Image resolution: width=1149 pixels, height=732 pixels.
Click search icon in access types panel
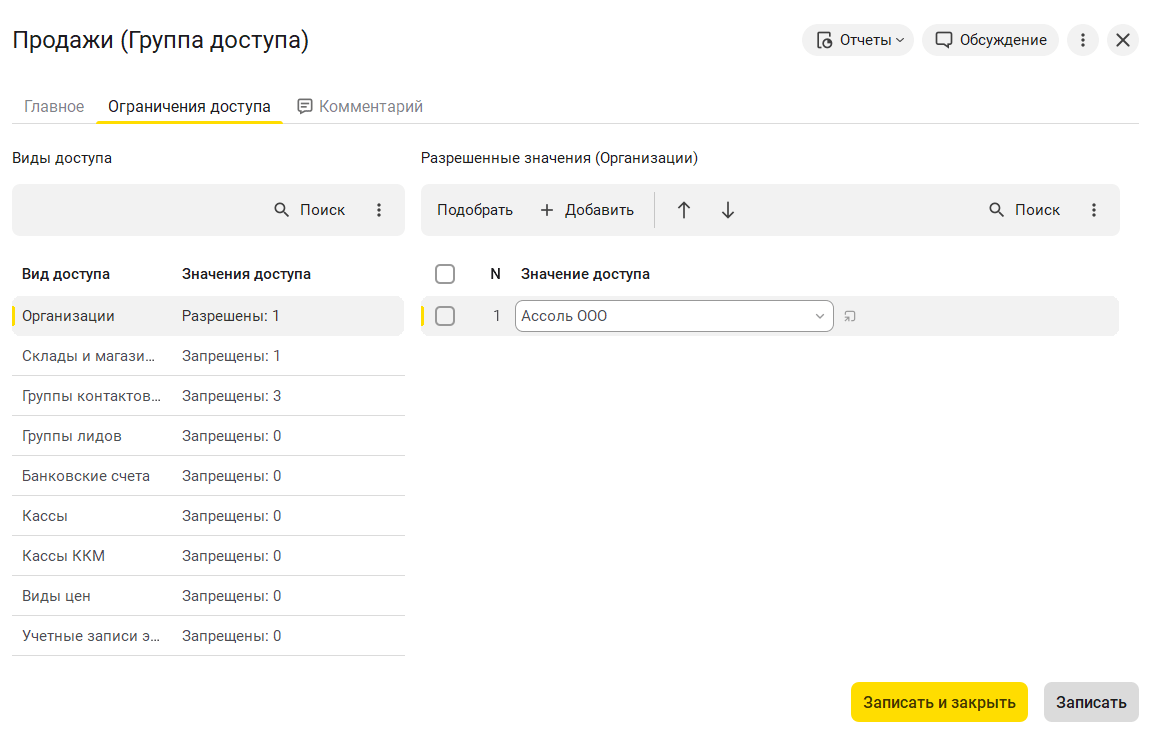(x=282, y=210)
